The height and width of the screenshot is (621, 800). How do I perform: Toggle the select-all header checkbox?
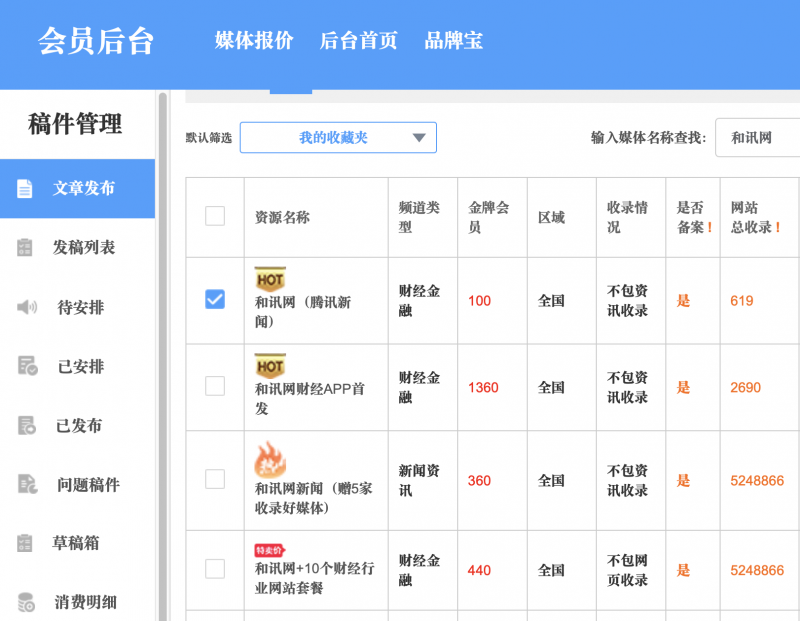point(215,216)
